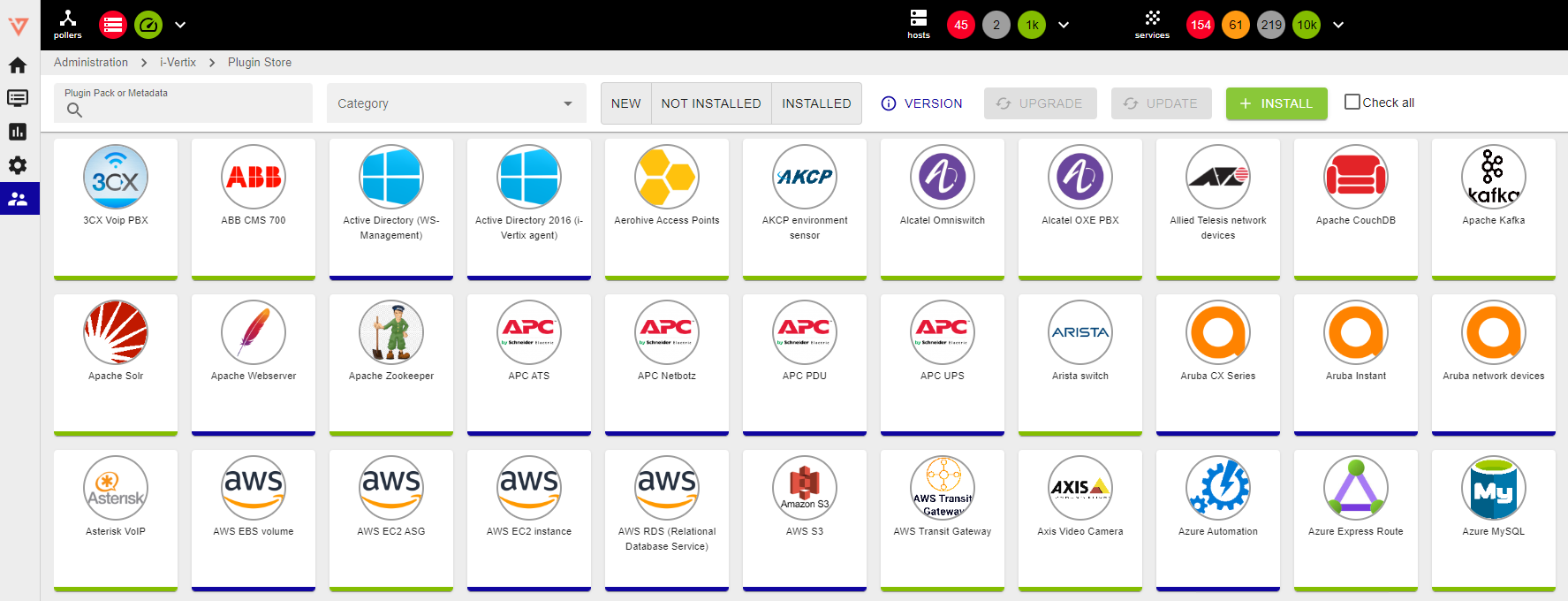Image resolution: width=1568 pixels, height=601 pixels.
Task: Click the Plugin Store breadcrumb
Action: (x=260, y=62)
